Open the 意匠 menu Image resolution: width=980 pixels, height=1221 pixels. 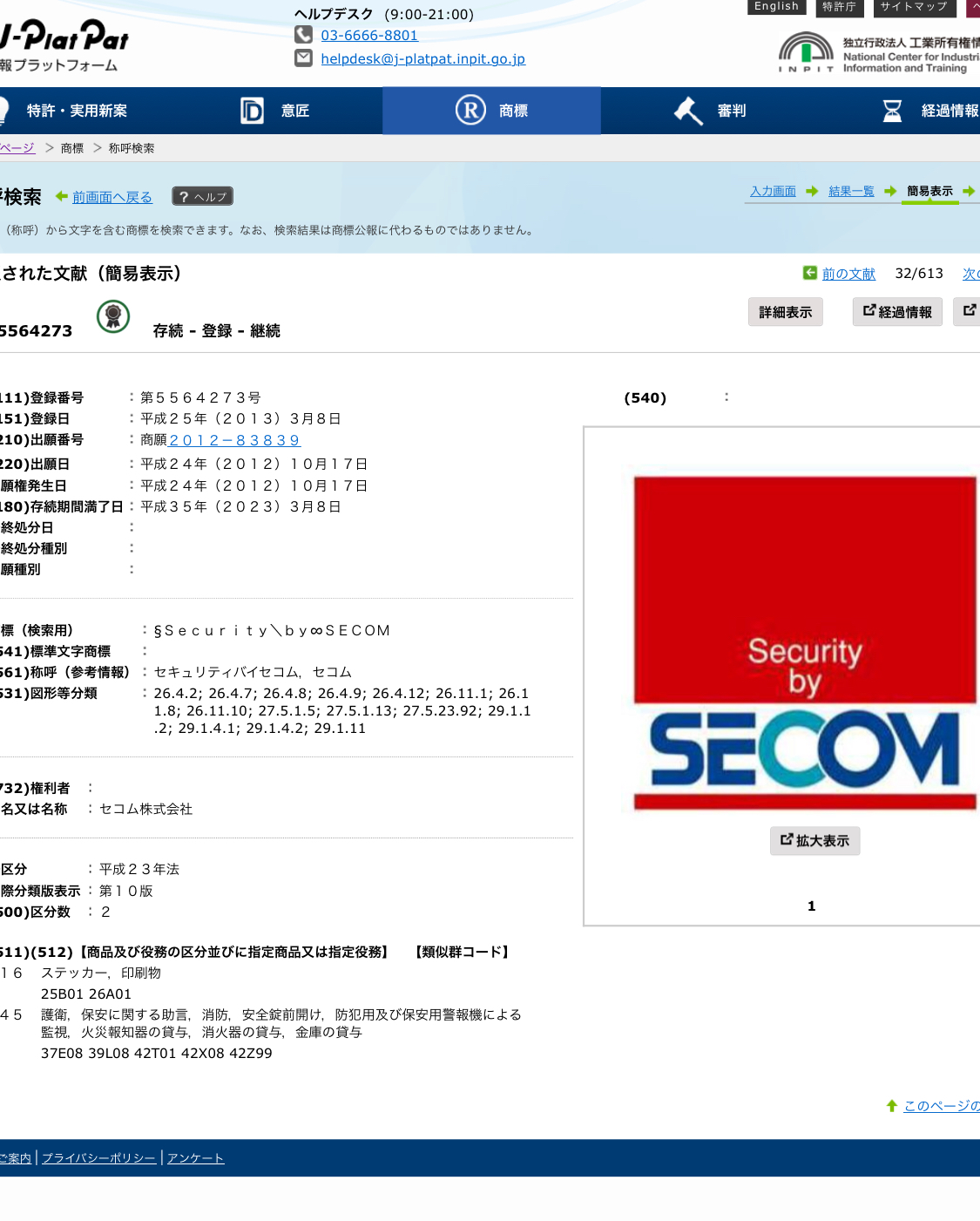pos(295,111)
